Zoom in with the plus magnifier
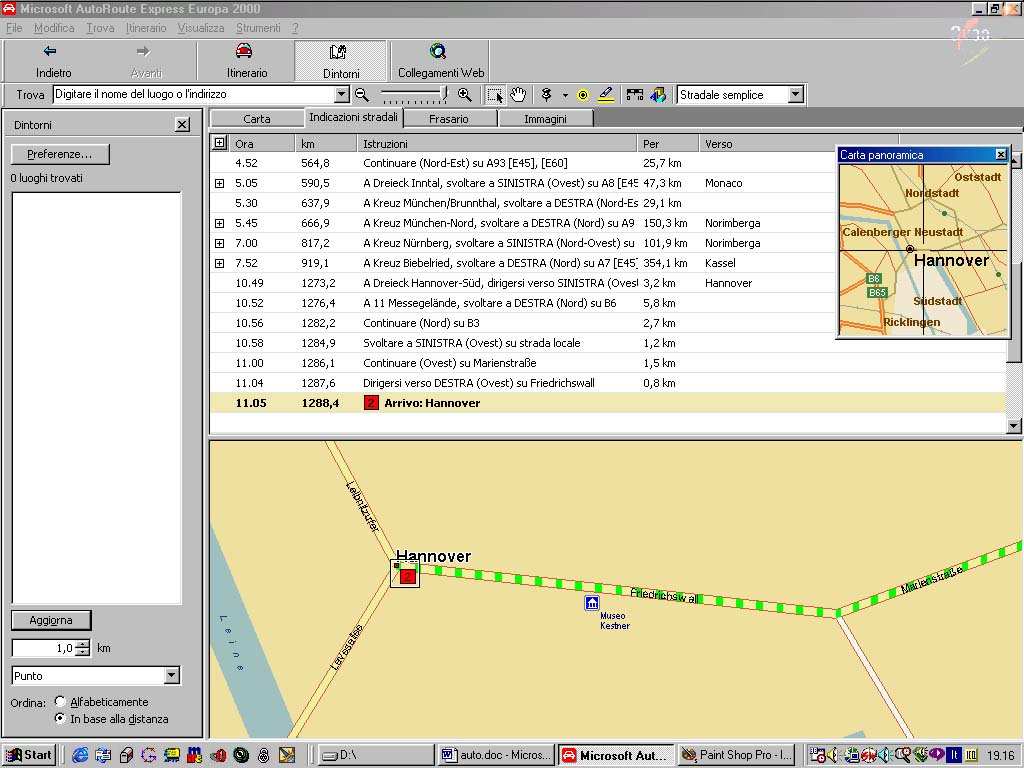Screen dimensions: 1024x768 (464, 95)
